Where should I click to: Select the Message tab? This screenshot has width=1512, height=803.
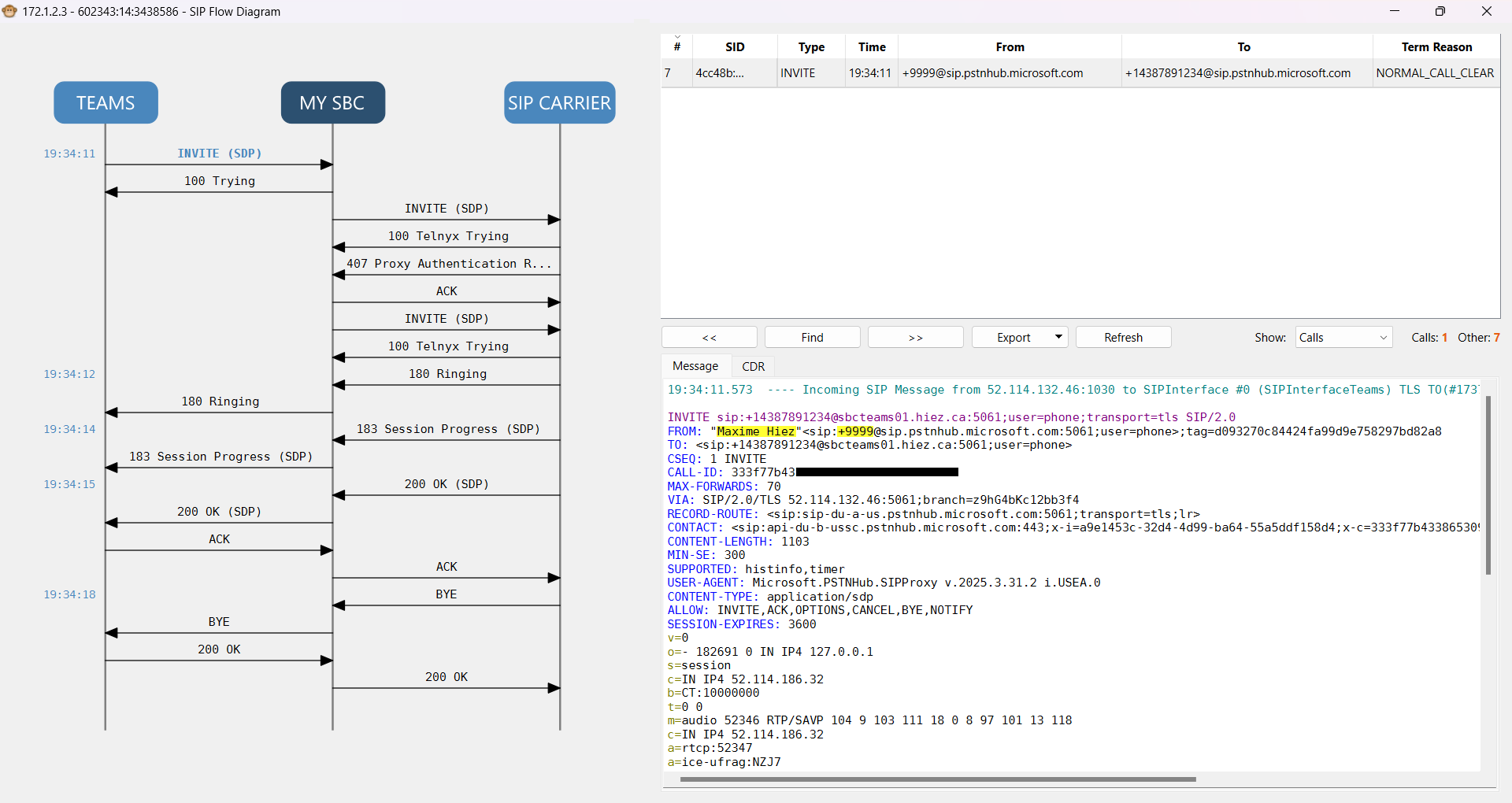click(695, 366)
